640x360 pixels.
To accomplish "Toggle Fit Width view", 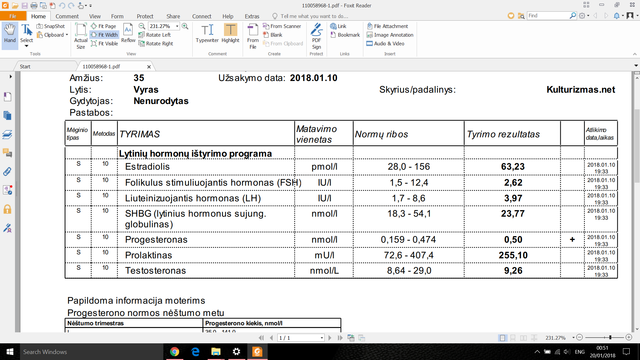I will [104, 35].
